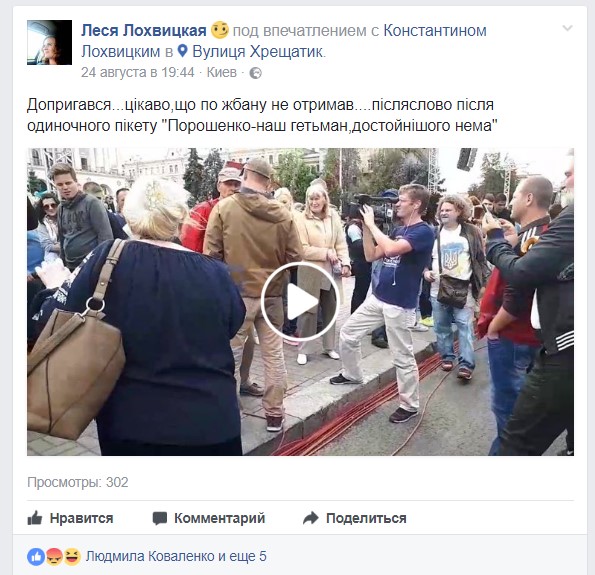Click the Леся Лохвицкая author name
Viewport: 595px width, 575px height.
(144, 30)
